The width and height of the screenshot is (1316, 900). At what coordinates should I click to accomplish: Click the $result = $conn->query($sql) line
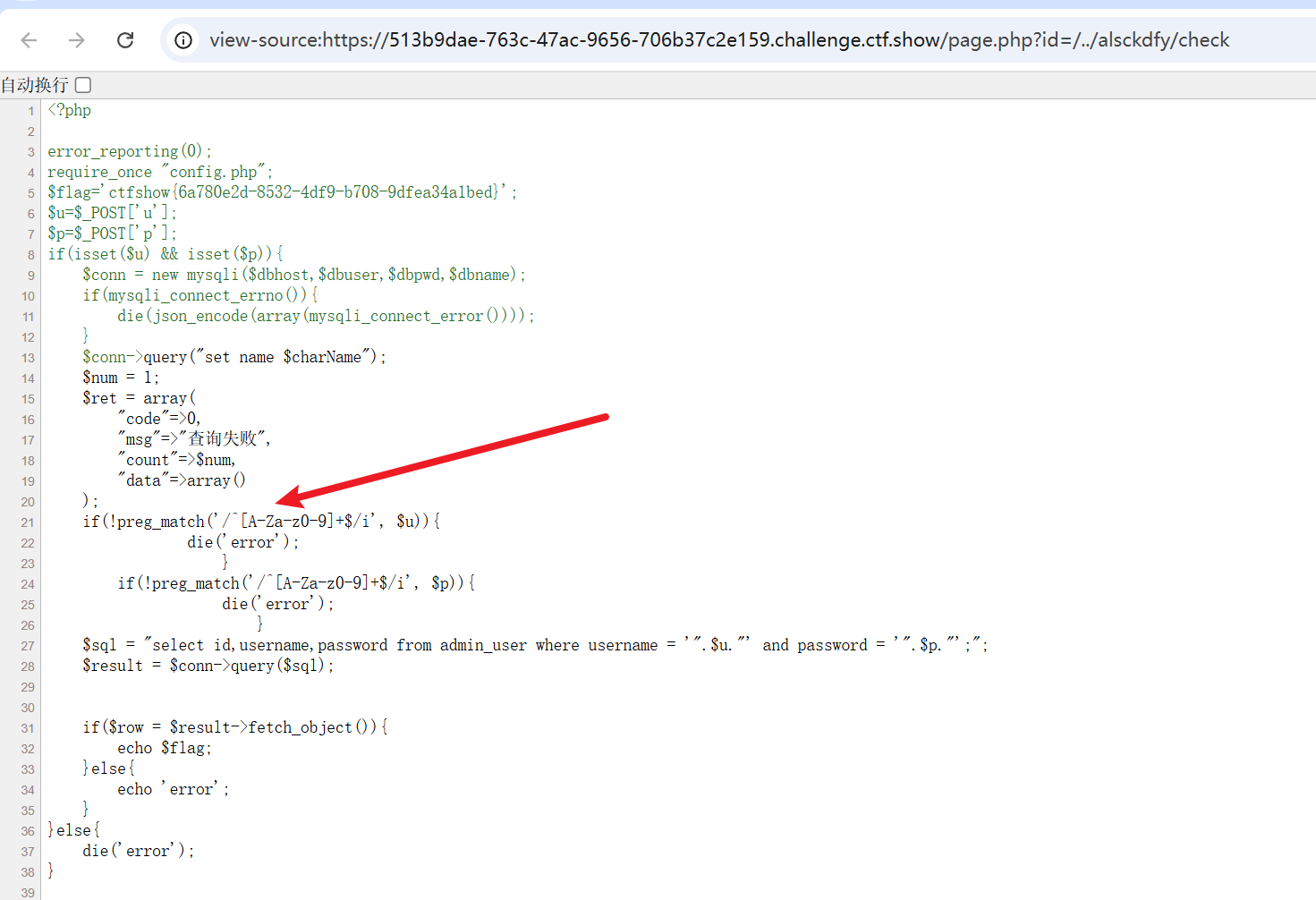point(208,666)
